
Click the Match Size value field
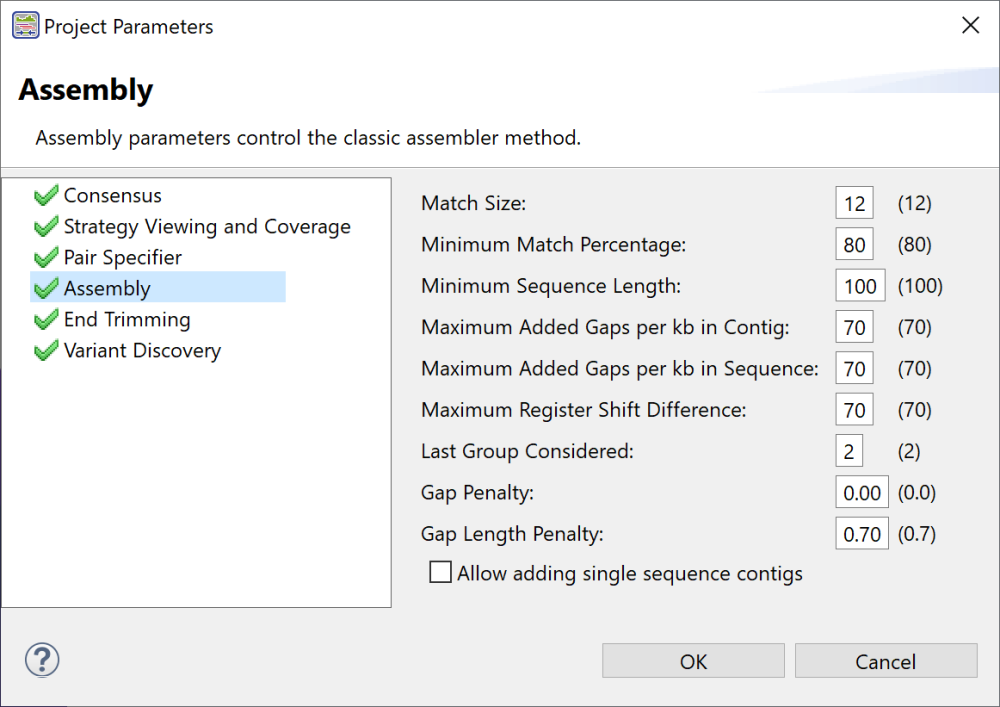854,202
